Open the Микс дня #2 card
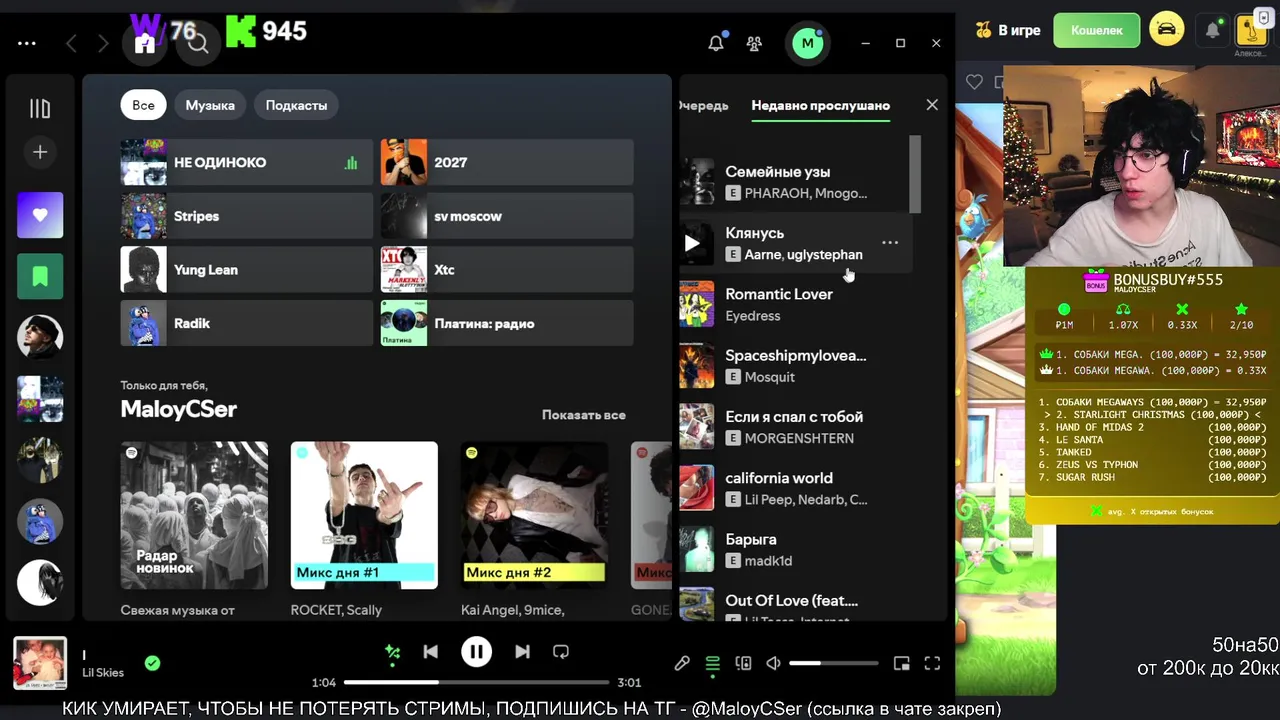Image resolution: width=1280 pixels, height=720 pixels. (x=534, y=515)
